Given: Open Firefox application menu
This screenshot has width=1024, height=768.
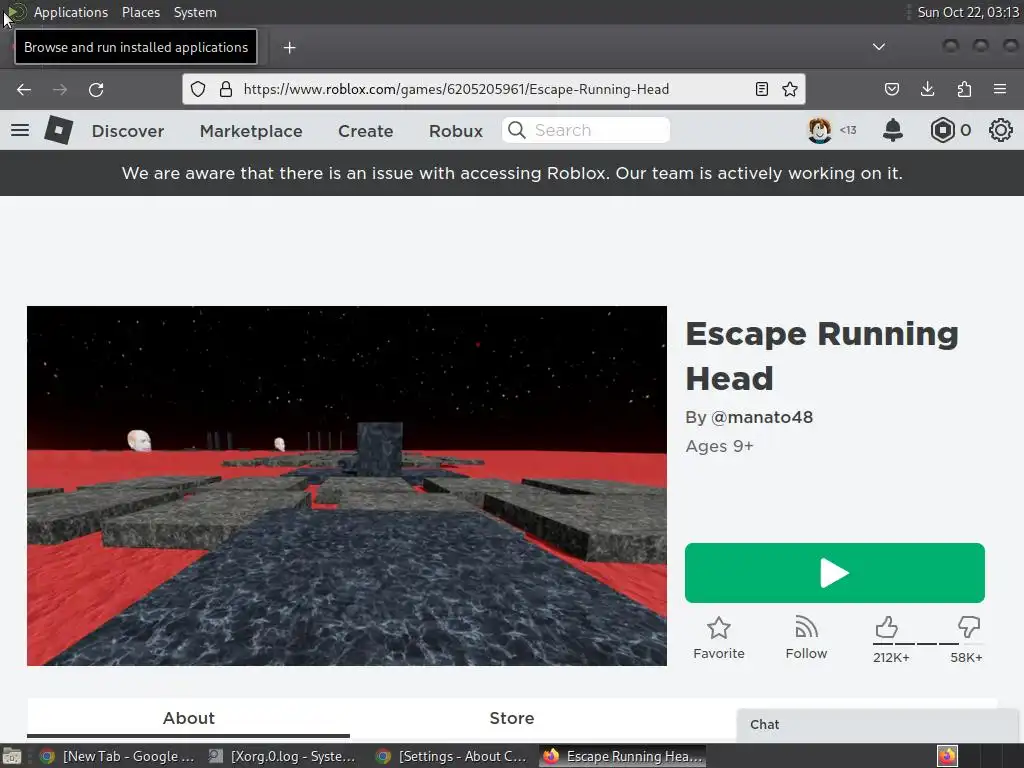Looking at the screenshot, I should 1000,89.
